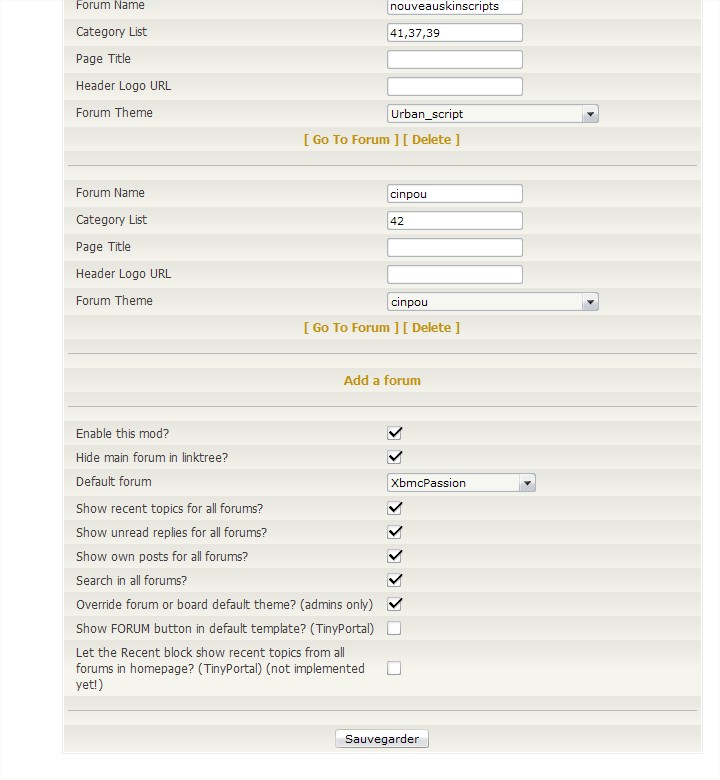Click the Category List field containing 42
Viewport: 720px width, 780px height.
click(455, 221)
